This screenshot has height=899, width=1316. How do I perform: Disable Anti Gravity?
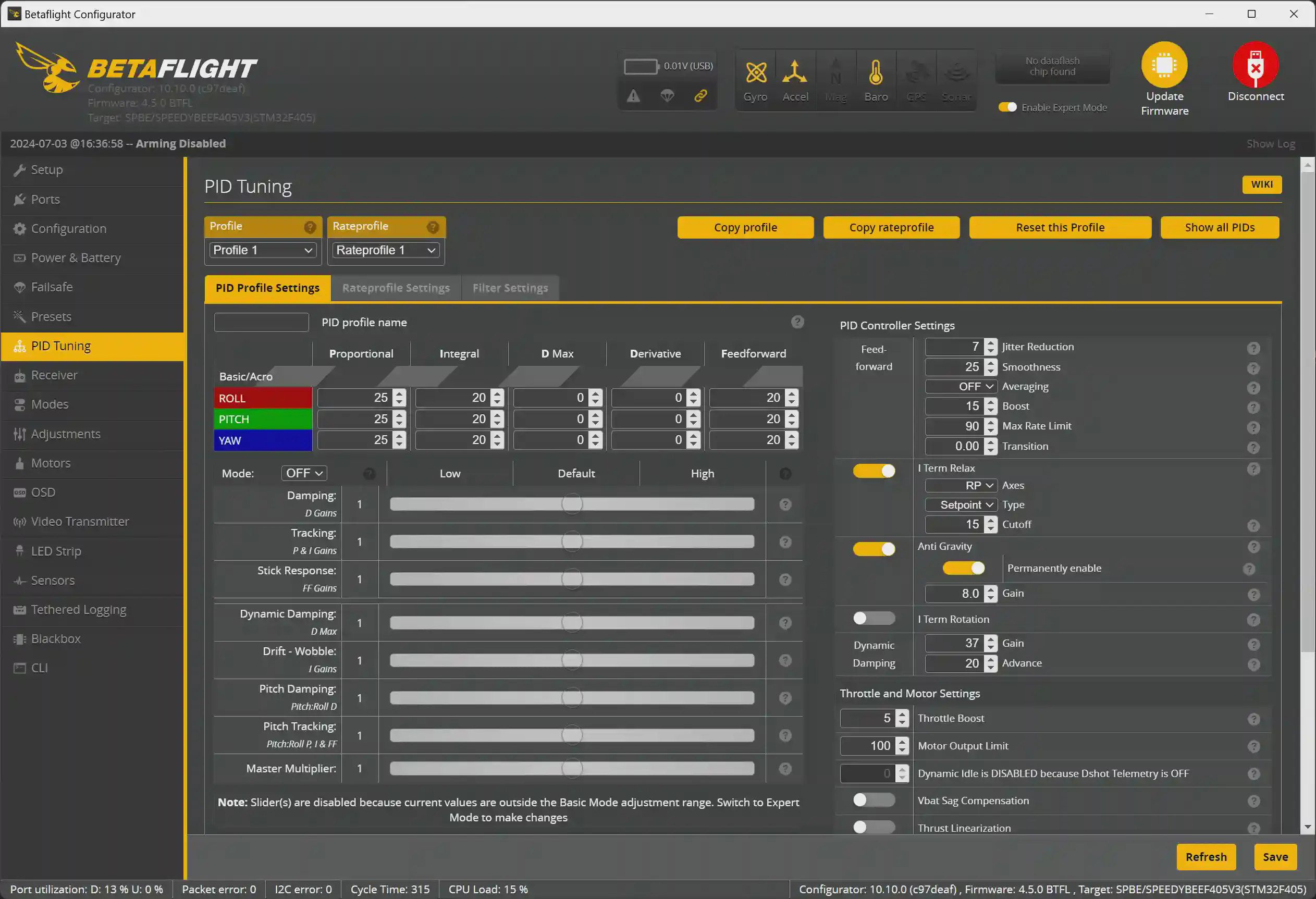tap(874, 549)
